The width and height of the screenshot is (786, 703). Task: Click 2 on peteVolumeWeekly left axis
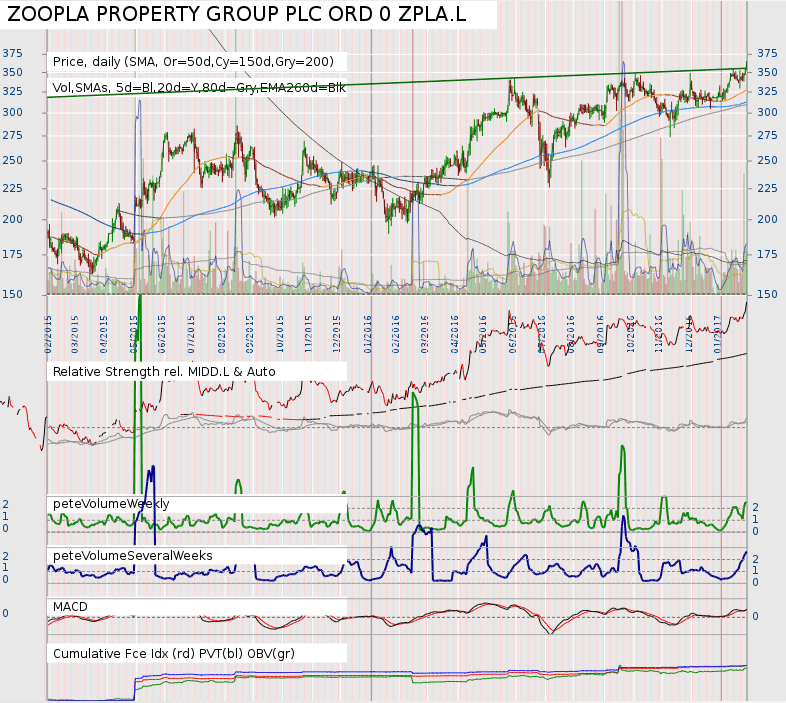point(6,504)
